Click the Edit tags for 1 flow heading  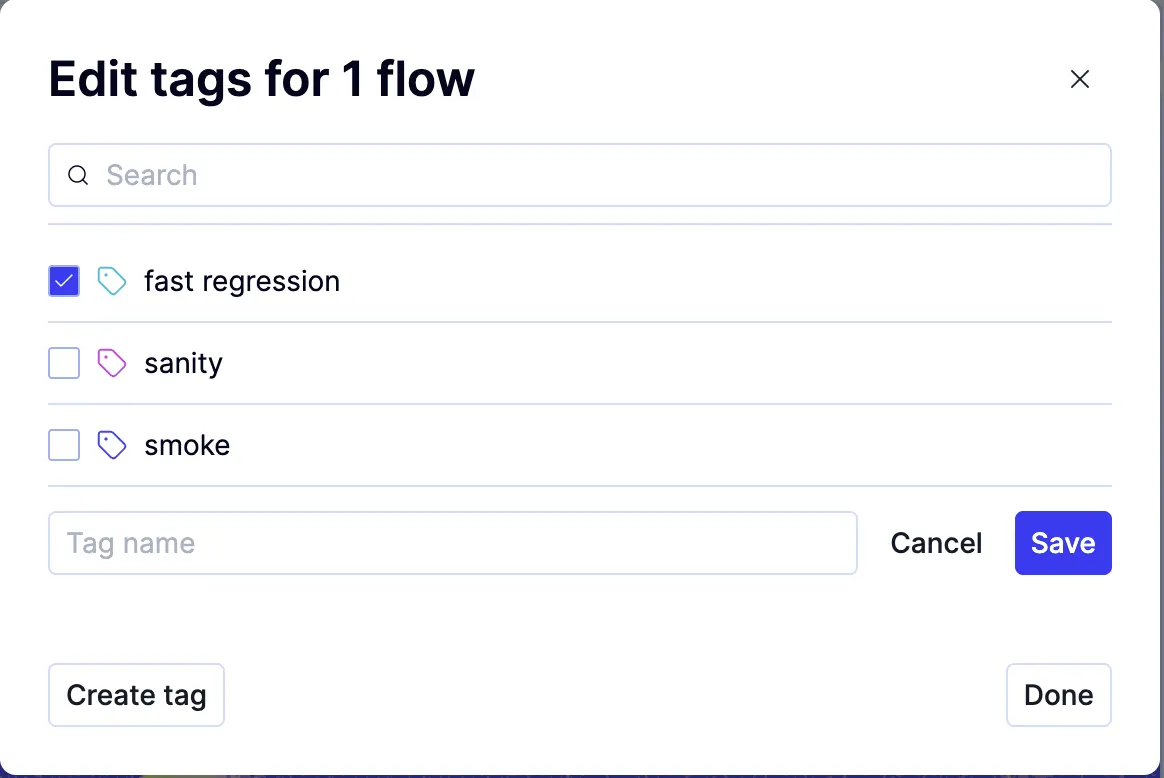(x=262, y=79)
